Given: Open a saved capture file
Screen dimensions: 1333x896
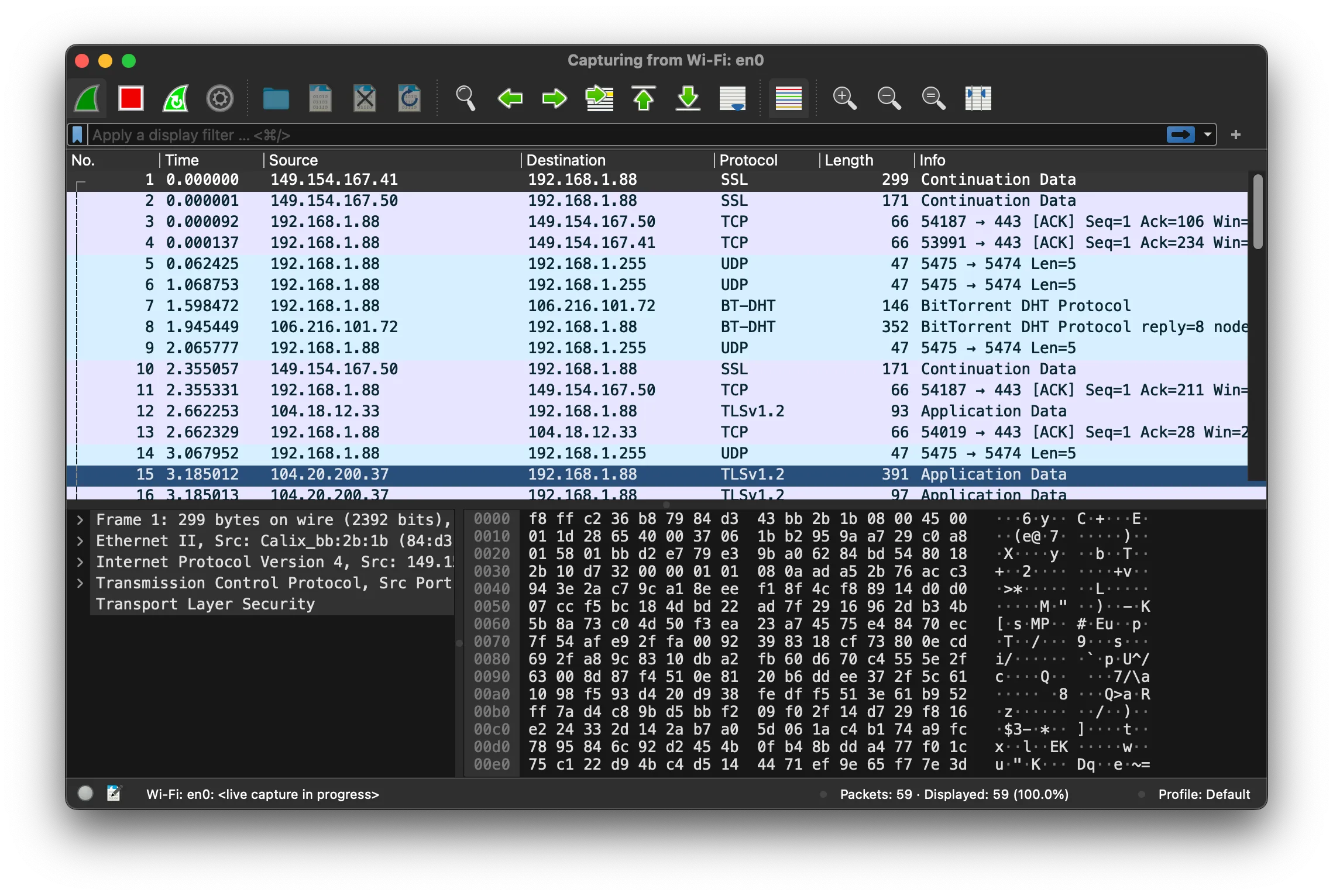Looking at the screenshot, I should [x=275, y=98].
